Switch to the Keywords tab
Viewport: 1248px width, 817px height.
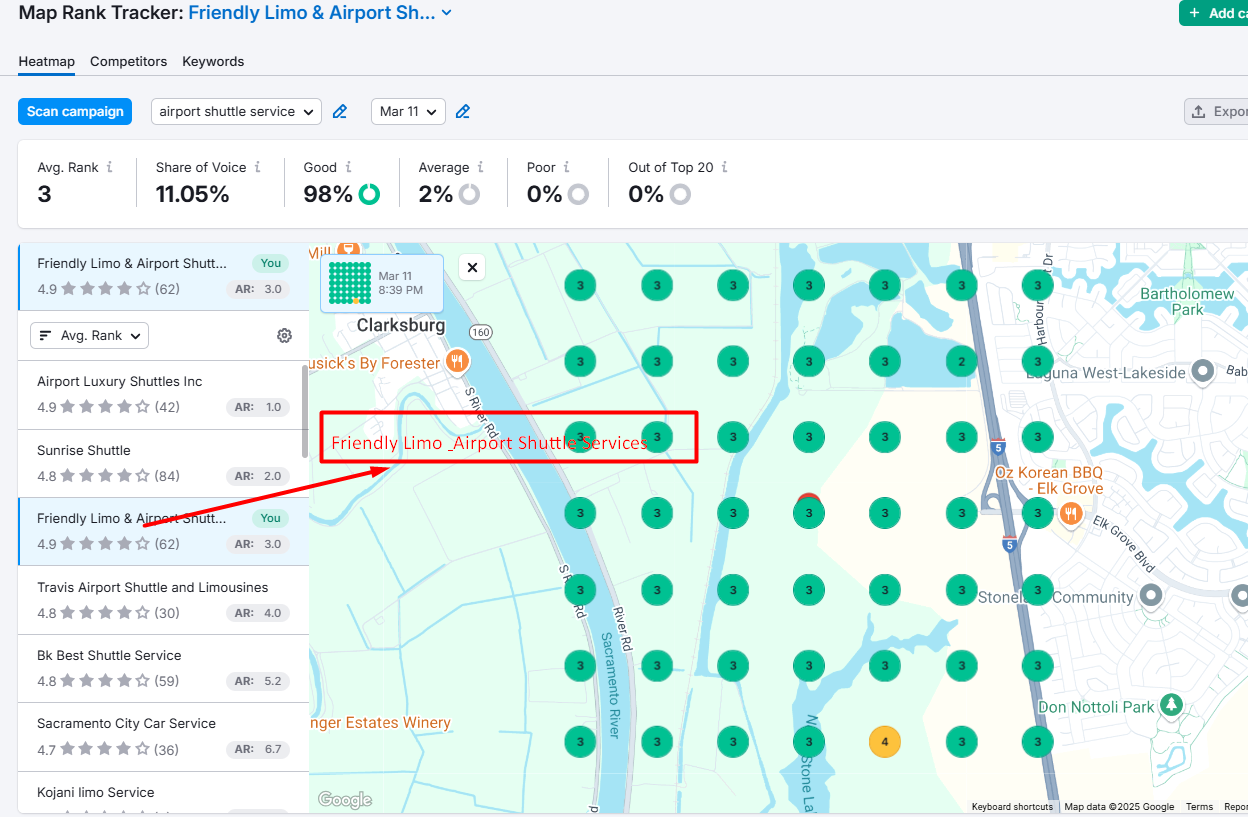pos(213,61)
